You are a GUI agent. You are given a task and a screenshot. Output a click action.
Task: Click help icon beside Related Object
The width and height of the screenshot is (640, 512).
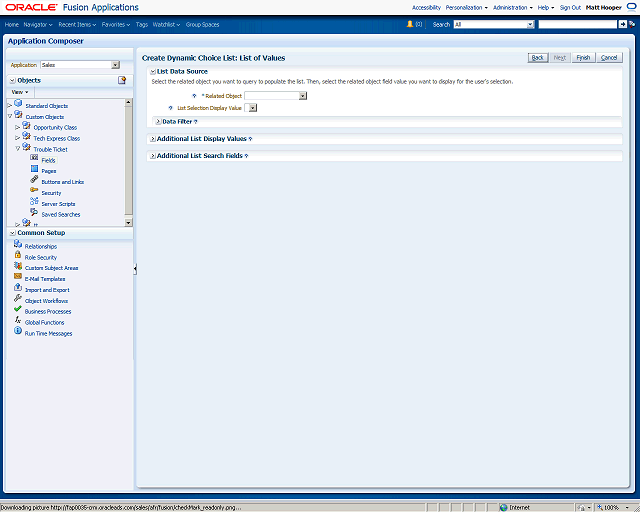coord(194,96)
